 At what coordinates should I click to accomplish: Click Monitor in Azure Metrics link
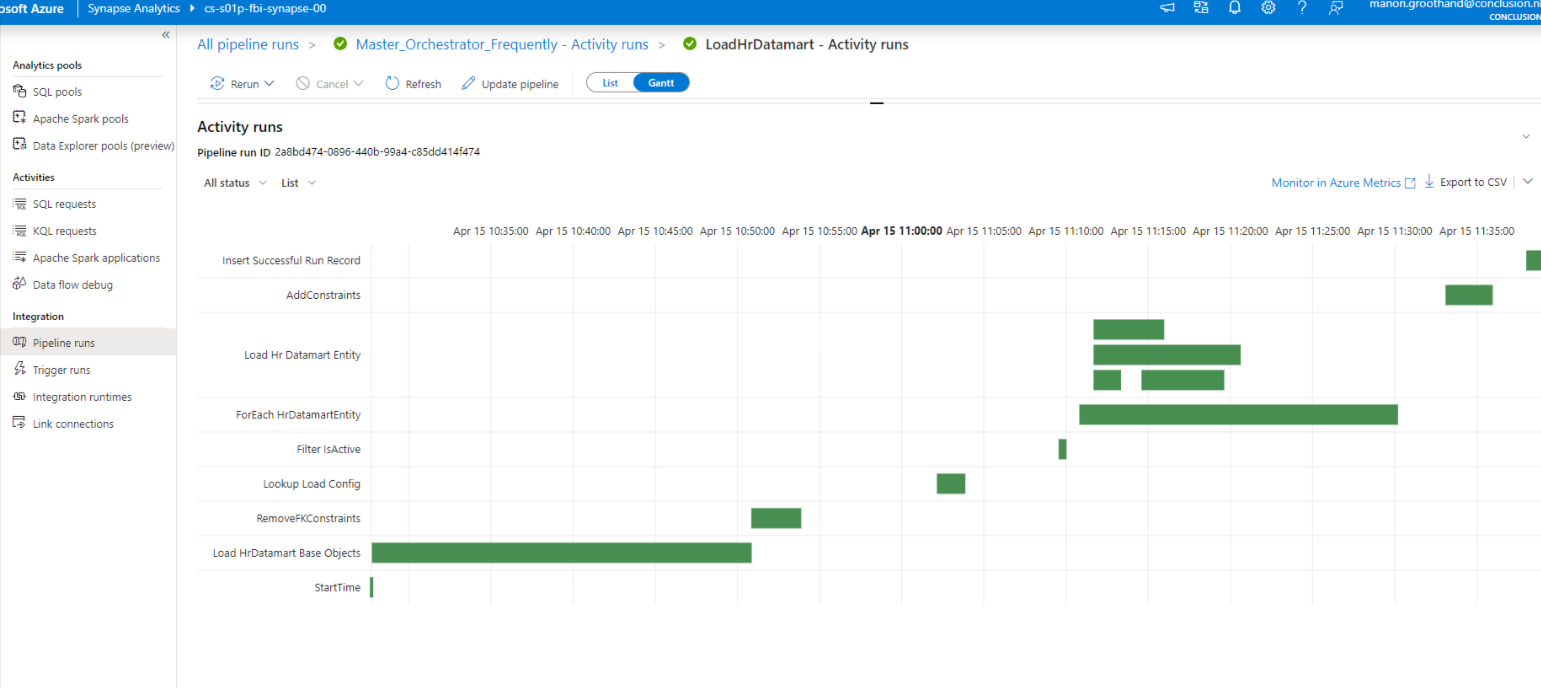[x=1336, y=182]
